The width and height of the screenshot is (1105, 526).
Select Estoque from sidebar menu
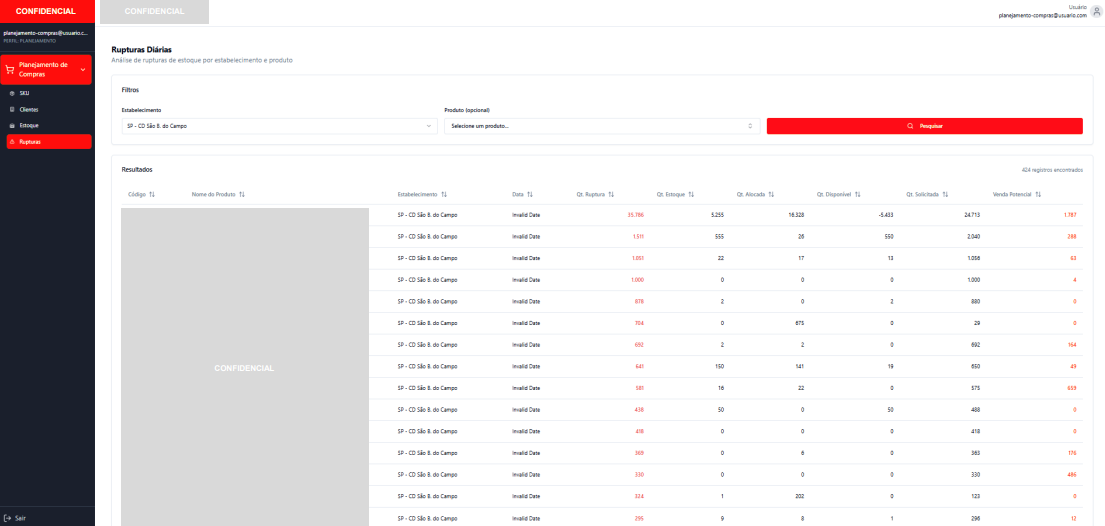(x=29, y=125)
